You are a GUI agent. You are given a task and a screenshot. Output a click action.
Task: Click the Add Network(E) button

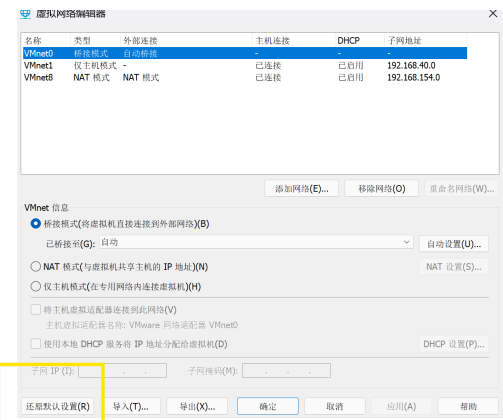click(302, 189)
